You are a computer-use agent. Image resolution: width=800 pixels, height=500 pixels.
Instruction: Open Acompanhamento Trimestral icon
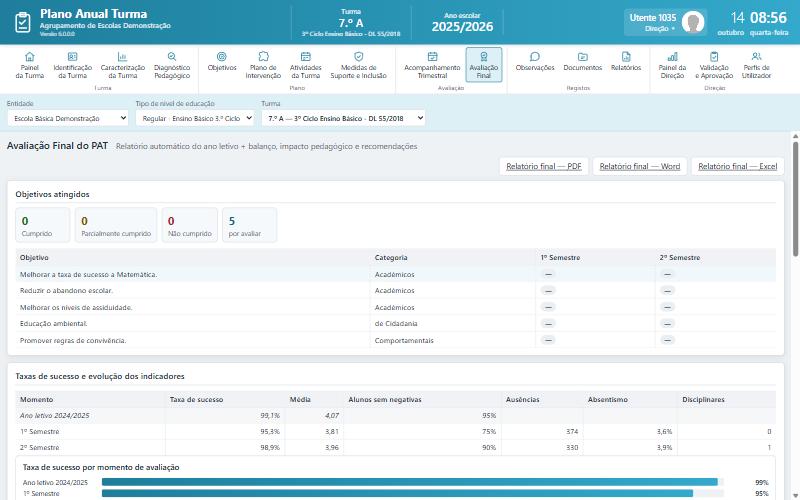click(432, 57)
